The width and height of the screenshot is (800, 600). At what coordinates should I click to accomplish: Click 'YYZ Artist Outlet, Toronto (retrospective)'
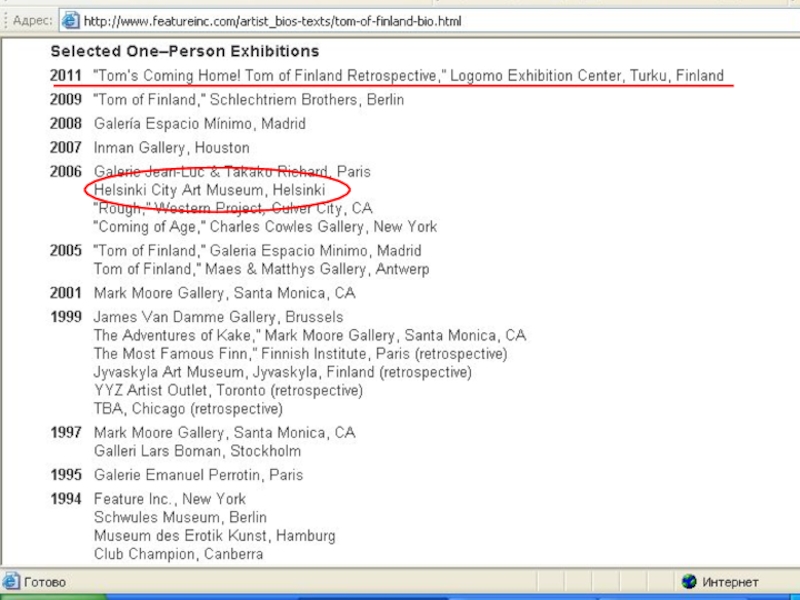point(228,390)
